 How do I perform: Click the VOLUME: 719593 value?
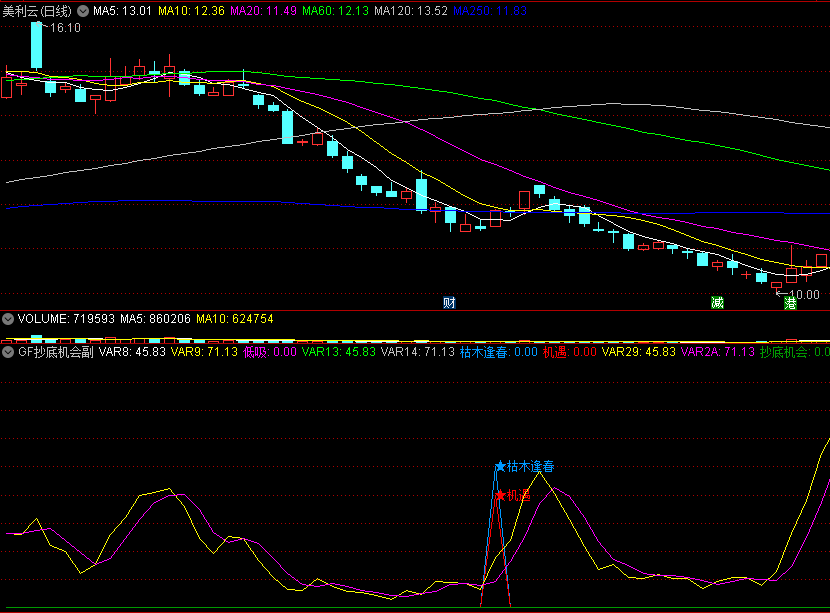coord(66,319)
